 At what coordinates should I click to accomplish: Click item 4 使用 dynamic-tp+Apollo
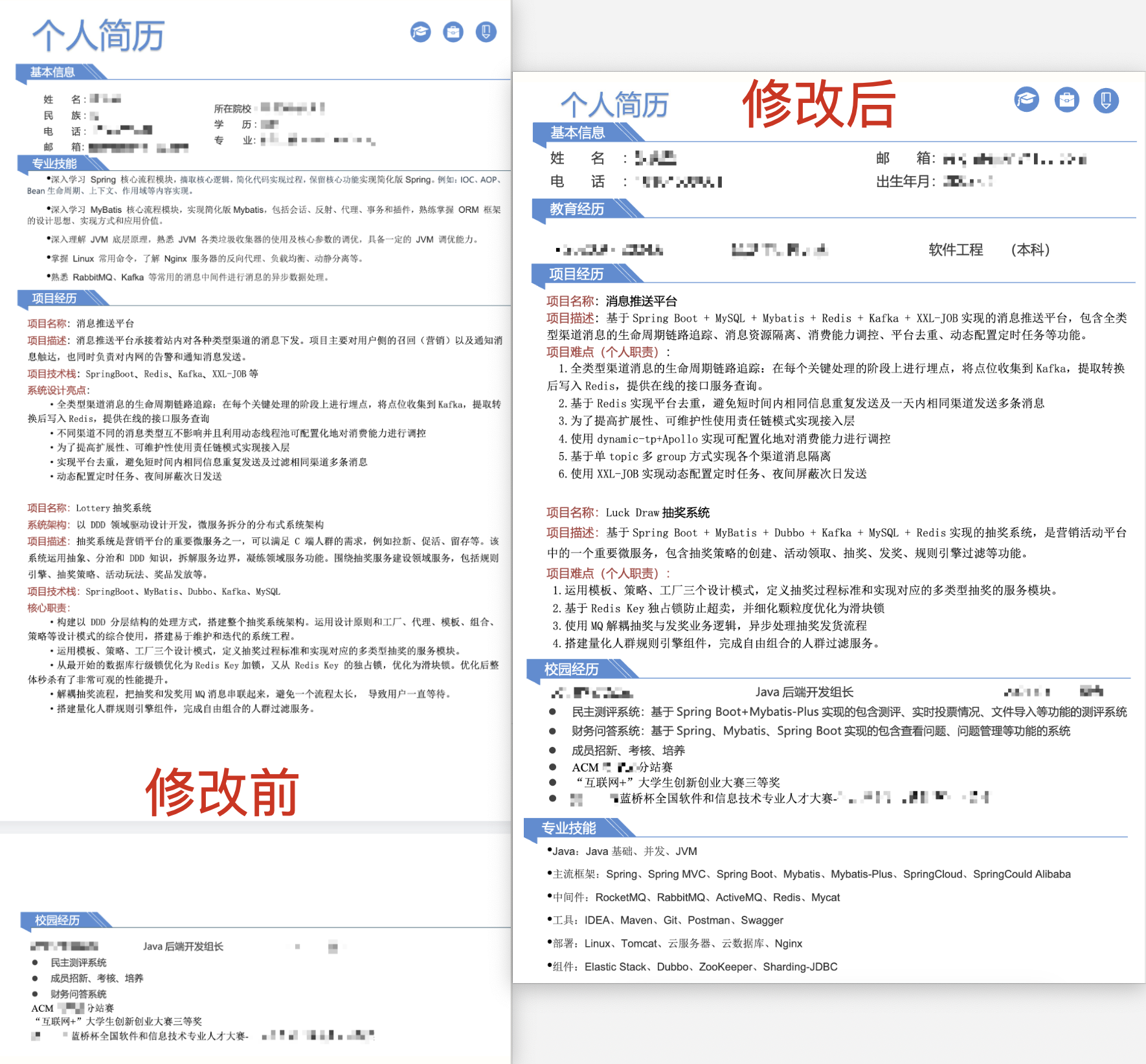coord(724,438)
